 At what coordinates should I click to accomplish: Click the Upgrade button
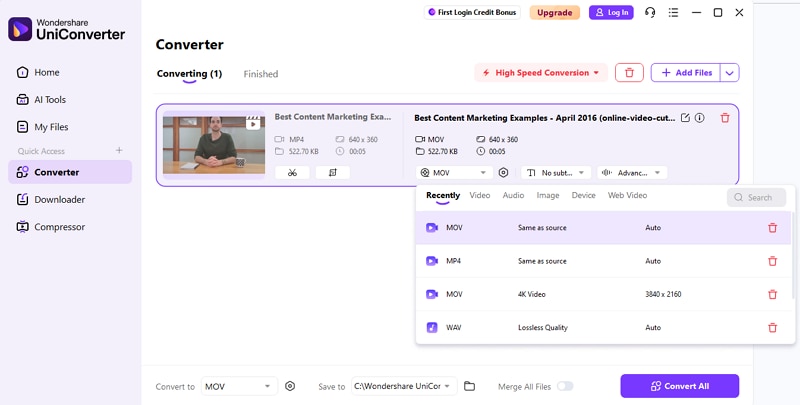pyautogui.click(x=555, y=13)
